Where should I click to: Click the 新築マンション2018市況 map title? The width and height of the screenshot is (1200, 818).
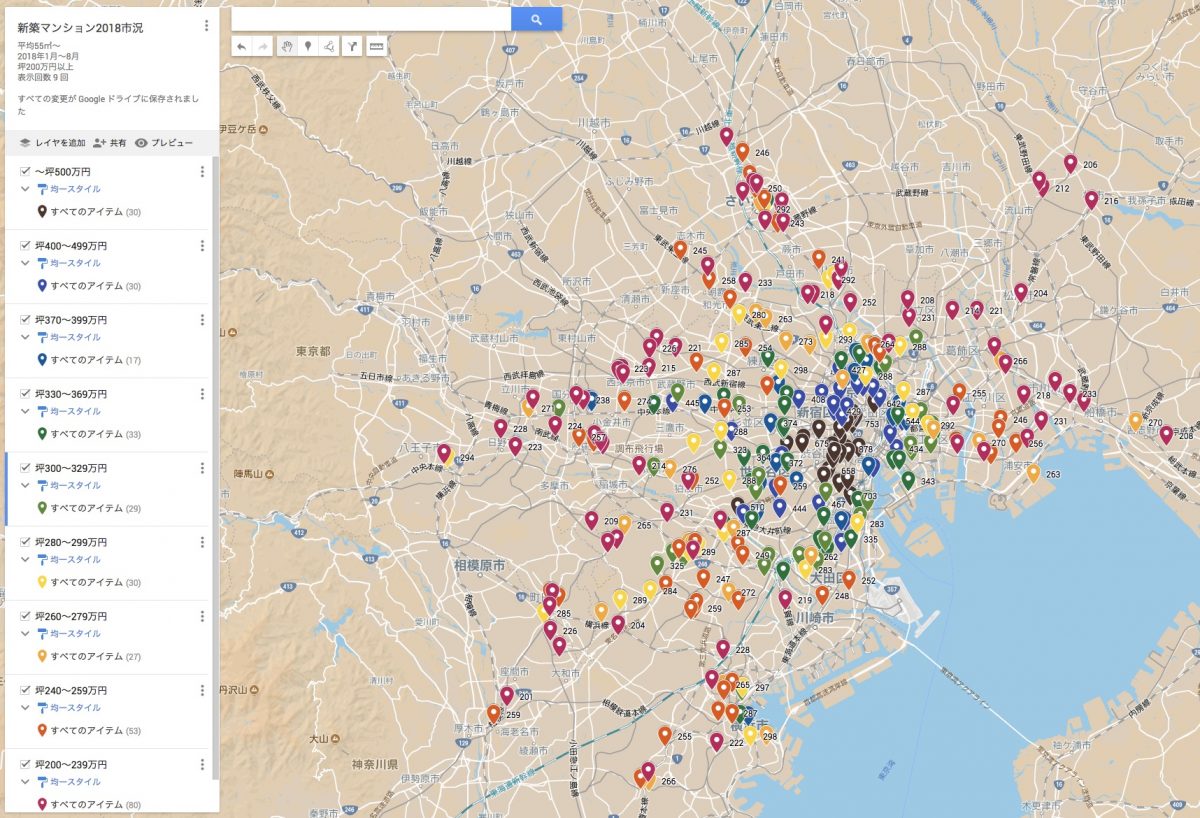pyautogui.click(x=80, y=28)
